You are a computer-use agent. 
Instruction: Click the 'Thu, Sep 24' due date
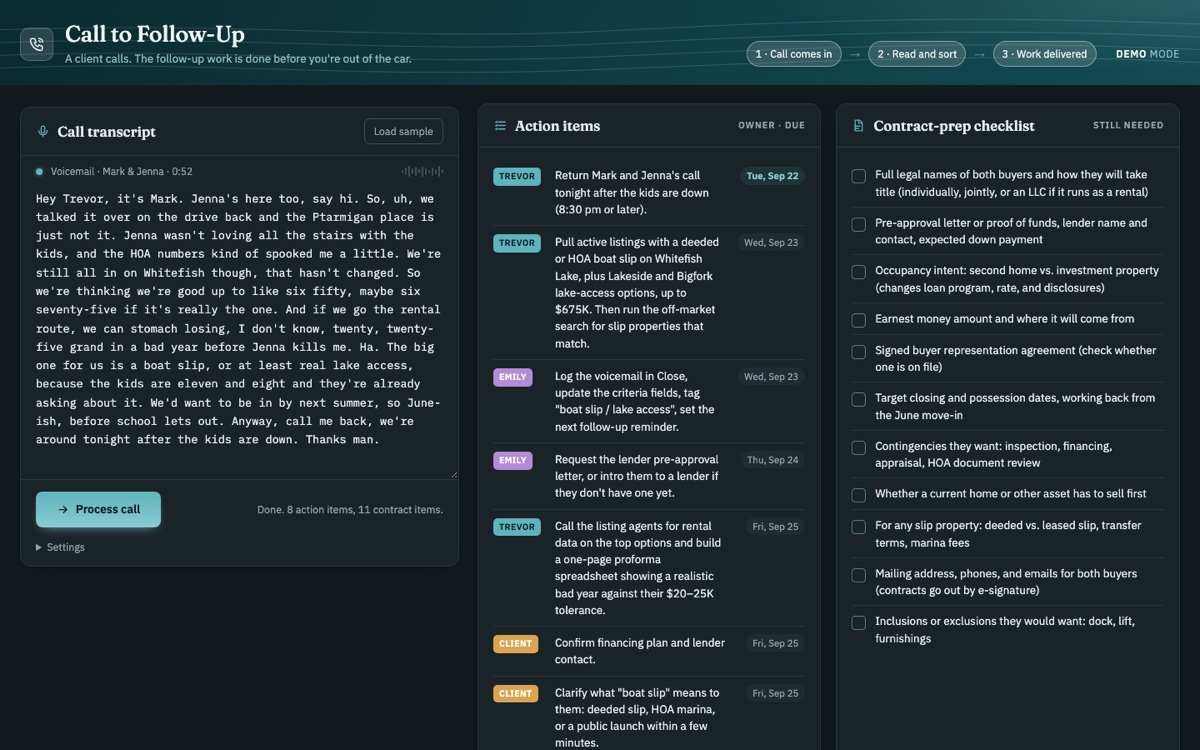pos(773,460)
